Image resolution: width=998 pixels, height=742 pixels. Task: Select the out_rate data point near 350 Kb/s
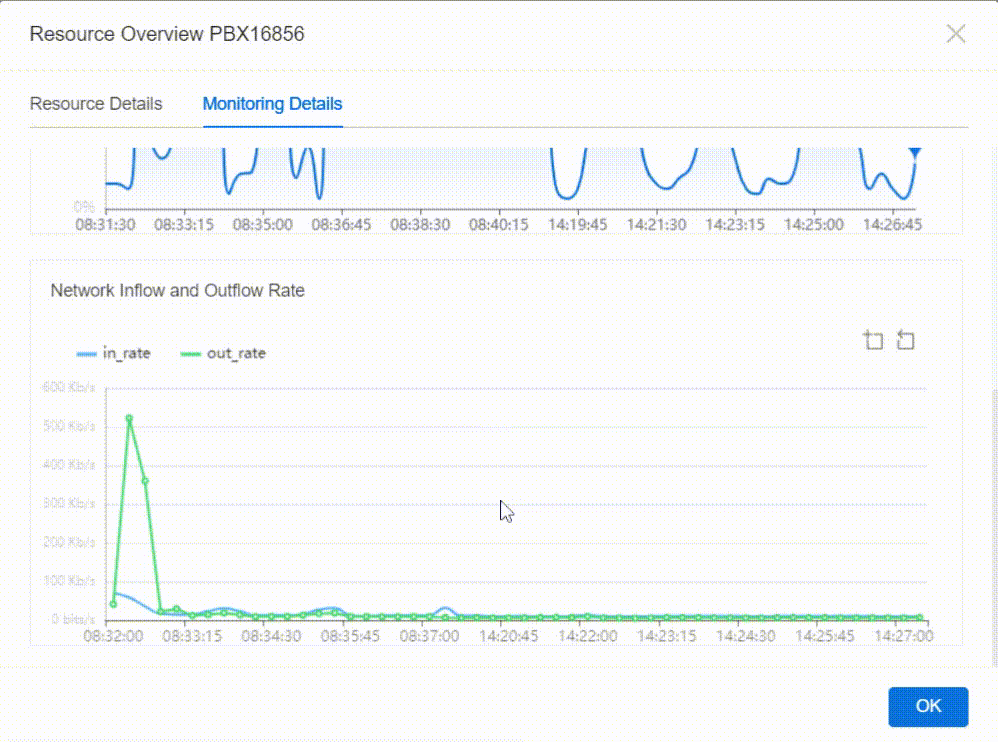pos(145,481)
